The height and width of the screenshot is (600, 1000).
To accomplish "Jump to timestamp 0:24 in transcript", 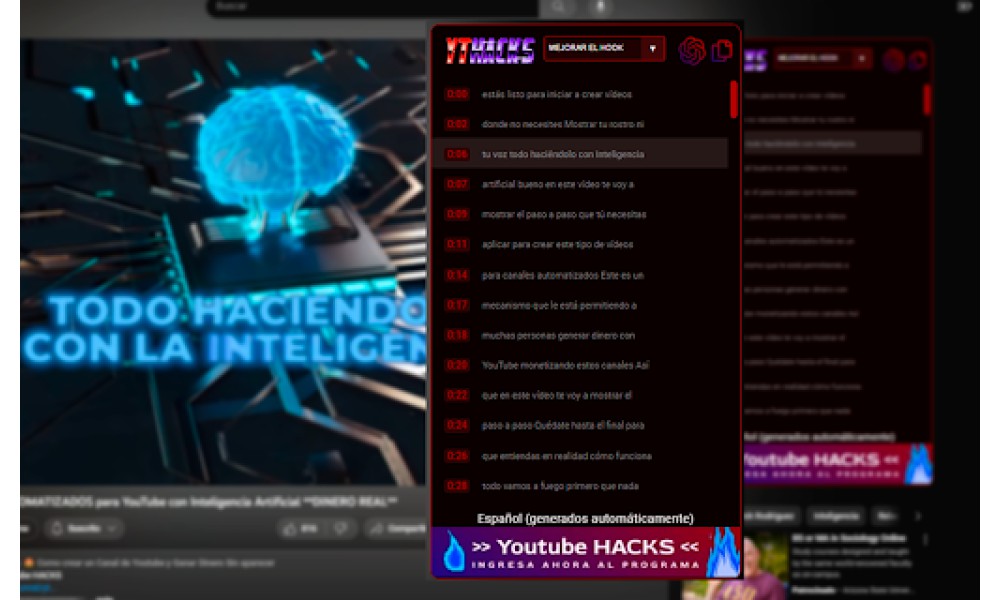I will click(x=457, y=425).
